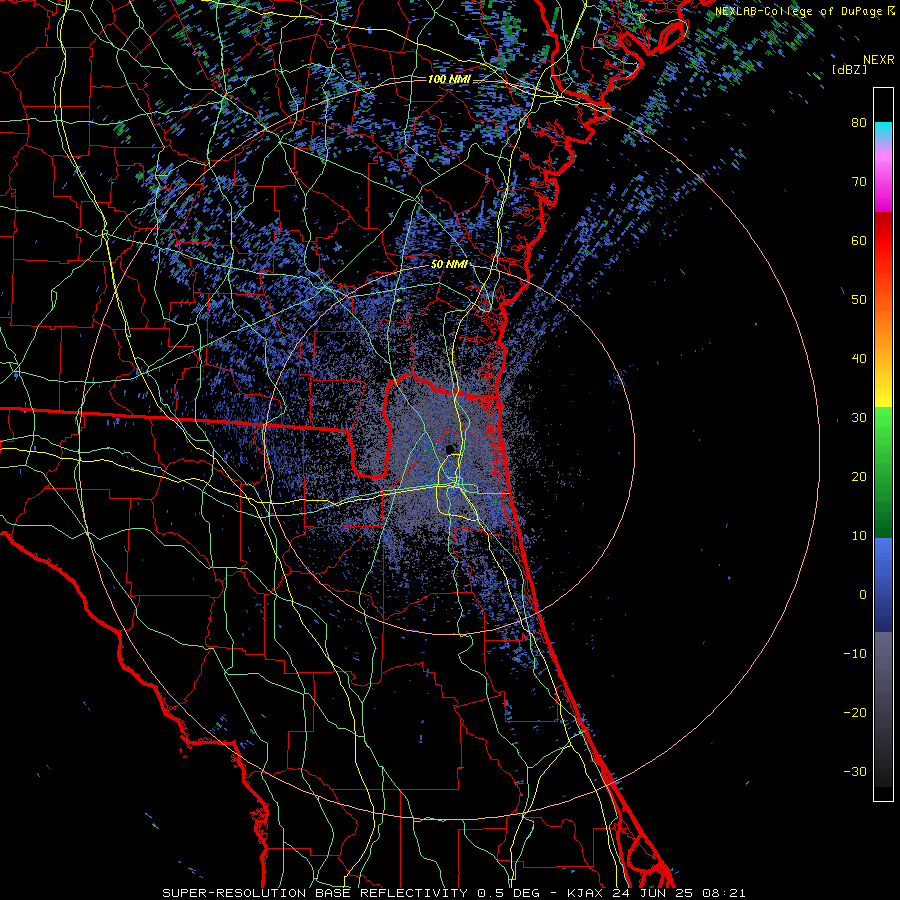This screenshot has width=900, height=900.
Task: Click the 20 value on the dBZ scale
Action: click(x=859, y=477)
